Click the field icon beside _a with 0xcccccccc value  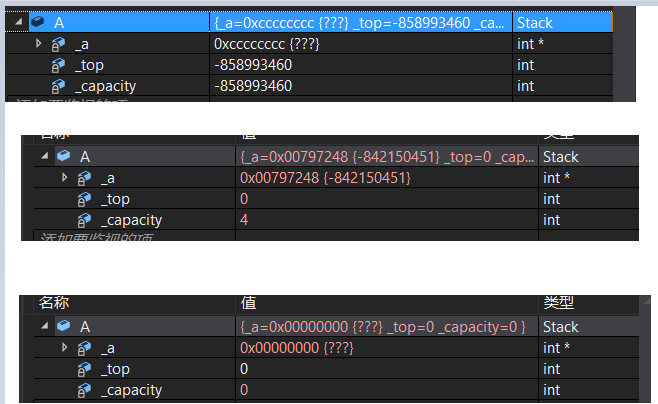[58, 44]
